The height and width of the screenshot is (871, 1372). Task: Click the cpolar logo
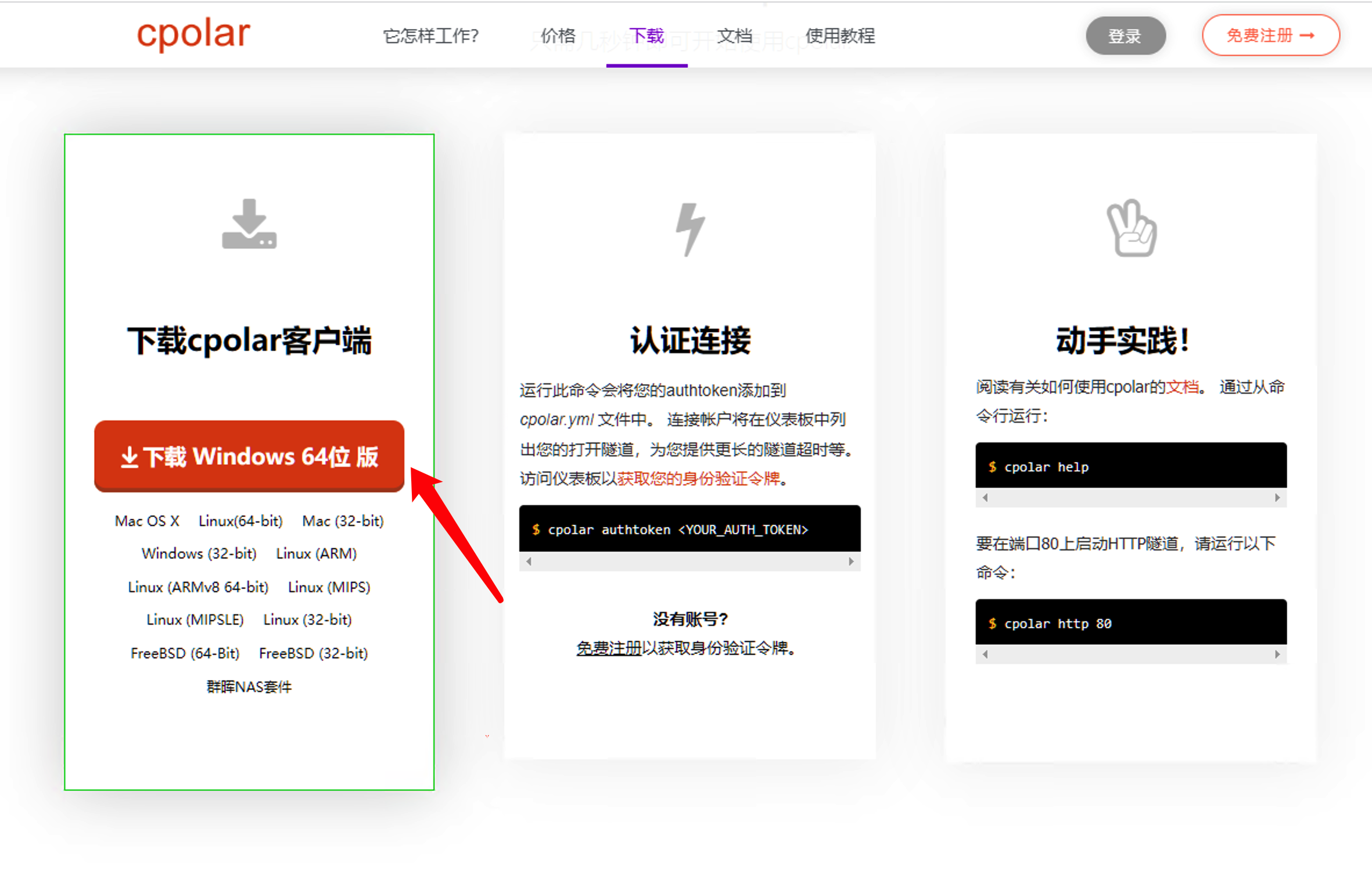[193, 35]
